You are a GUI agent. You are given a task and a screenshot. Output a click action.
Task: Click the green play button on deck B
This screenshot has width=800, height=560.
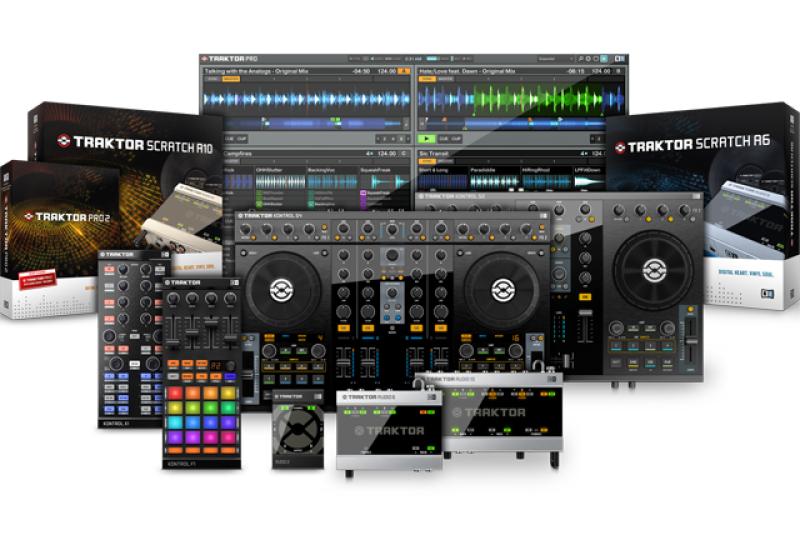coord(427,139)
